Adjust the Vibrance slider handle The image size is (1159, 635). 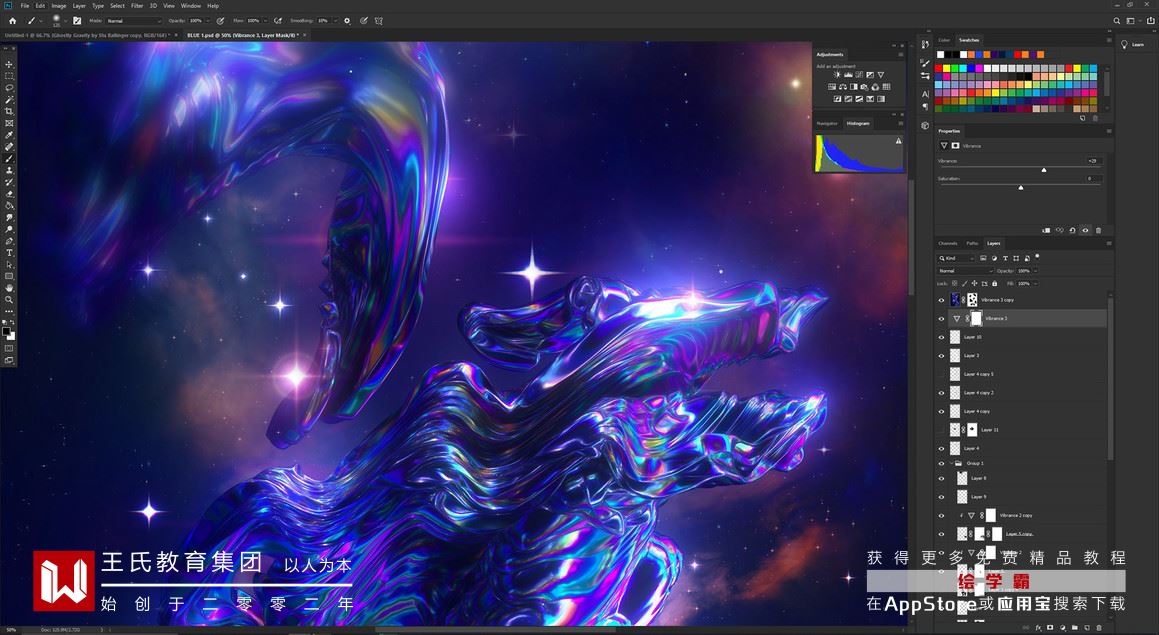(x=1044, y=170)
